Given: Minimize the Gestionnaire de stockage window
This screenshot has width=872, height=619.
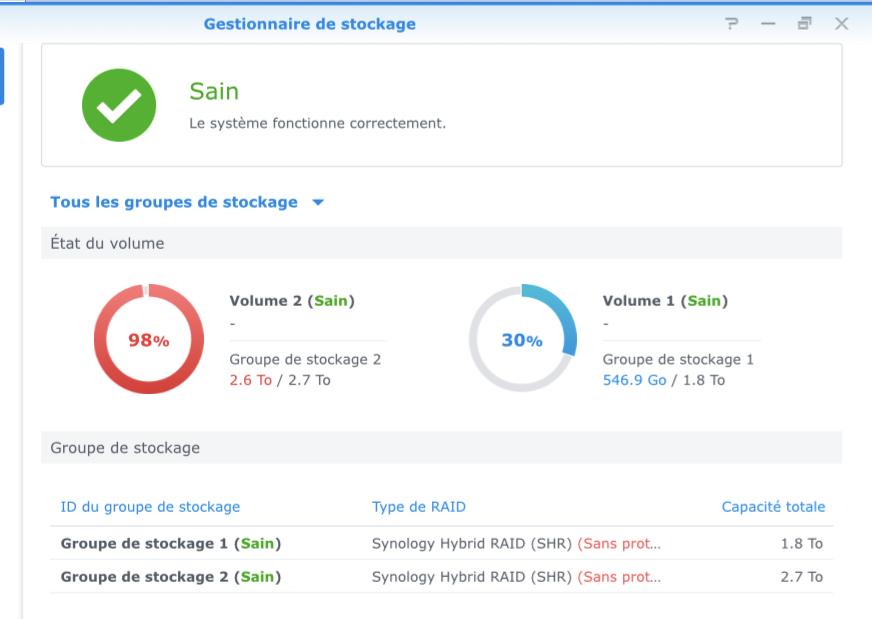Looking at the screenshot, I should [768, 24].
